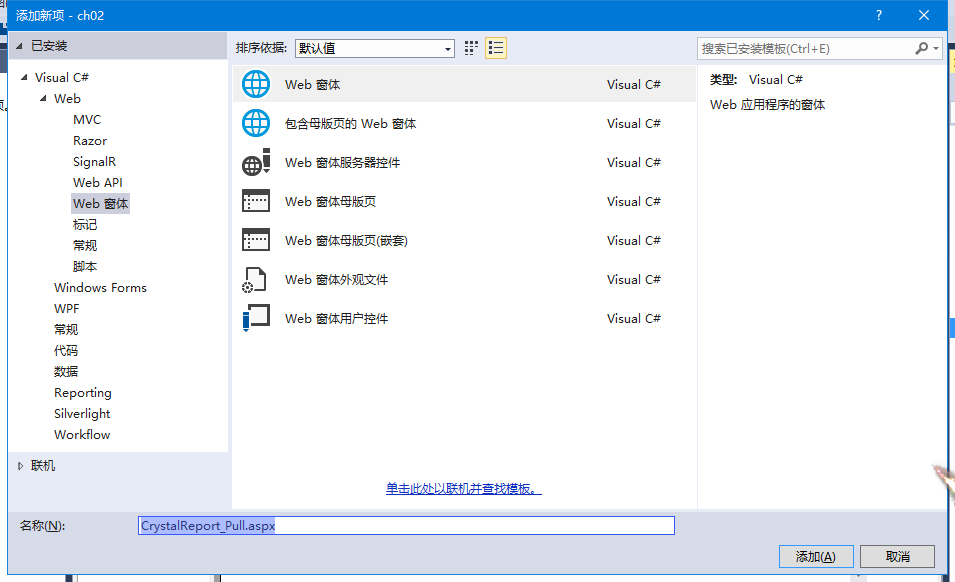955x582 pixels.
Task: Click the 已安装 header label
Action: [x=49, y=46]
